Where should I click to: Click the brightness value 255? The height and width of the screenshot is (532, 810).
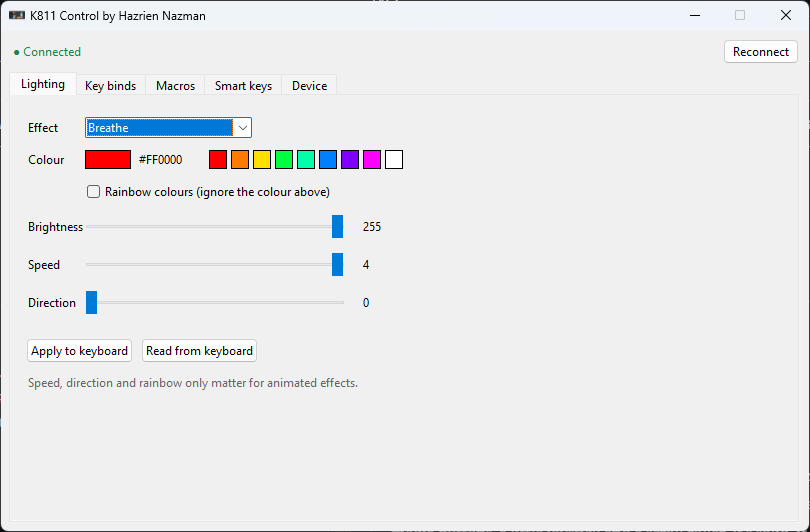click(x=372, y=227)
